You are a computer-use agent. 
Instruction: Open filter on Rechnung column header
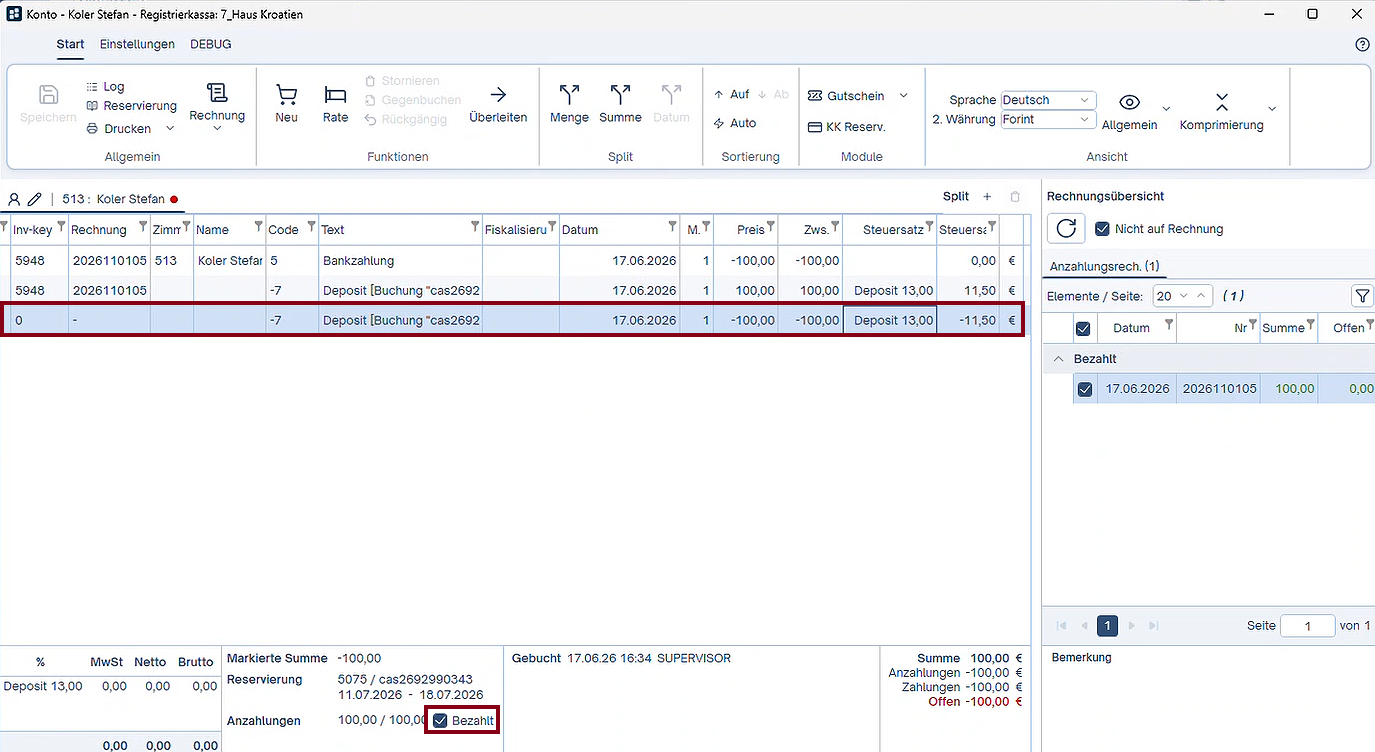143,227
